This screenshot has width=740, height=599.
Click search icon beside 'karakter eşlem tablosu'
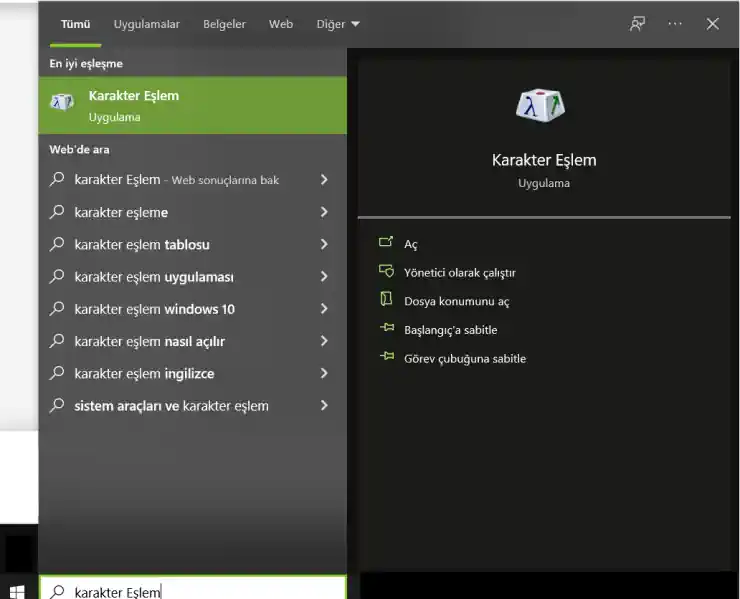[57, 244]
